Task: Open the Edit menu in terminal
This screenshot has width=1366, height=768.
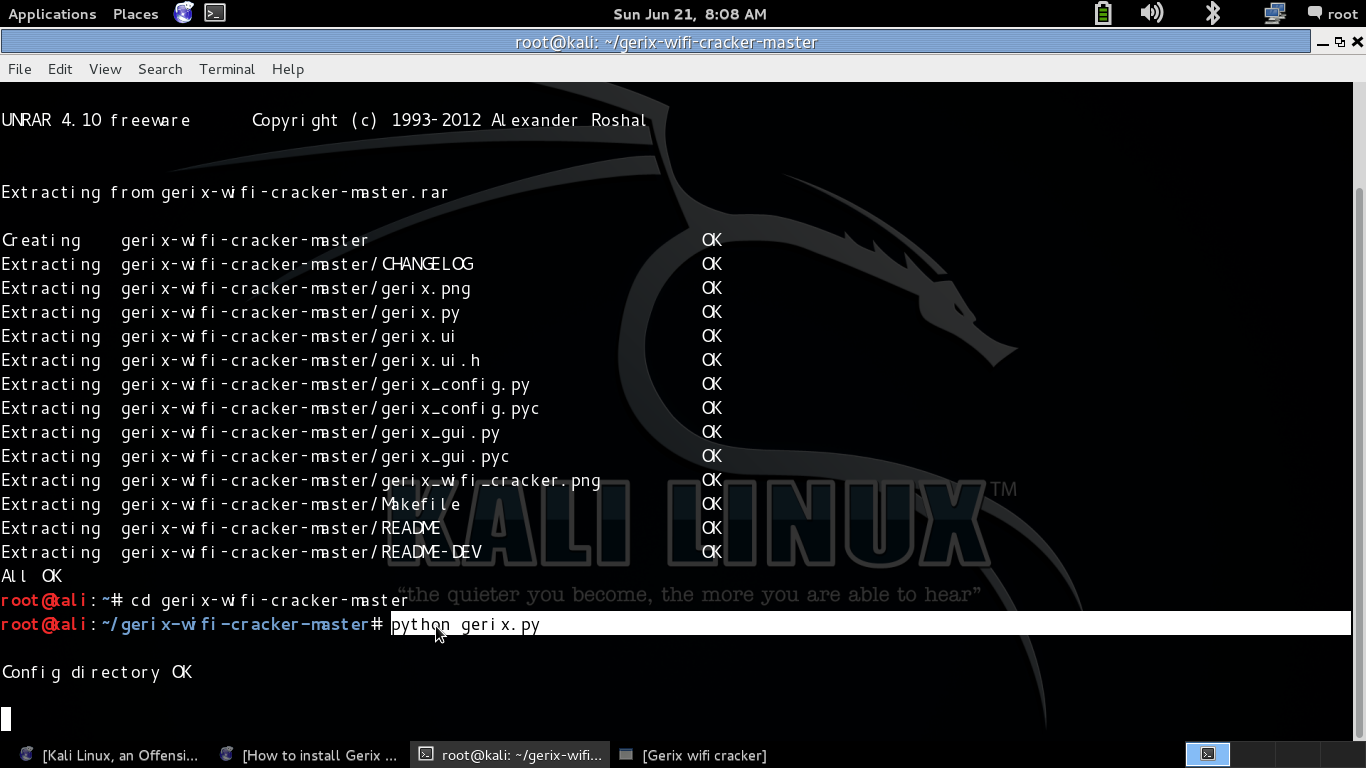Action: tap(60, 69)
